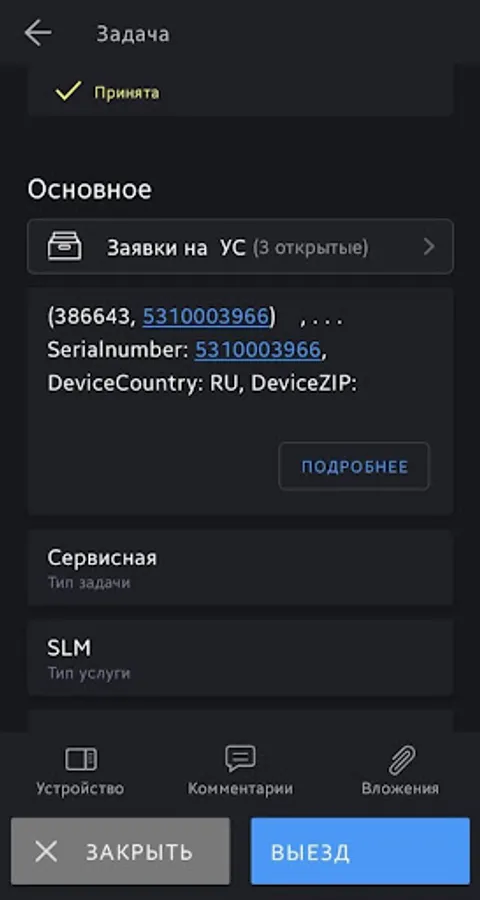
Task: Go back using the arrow icon
Action: [38, 33]
